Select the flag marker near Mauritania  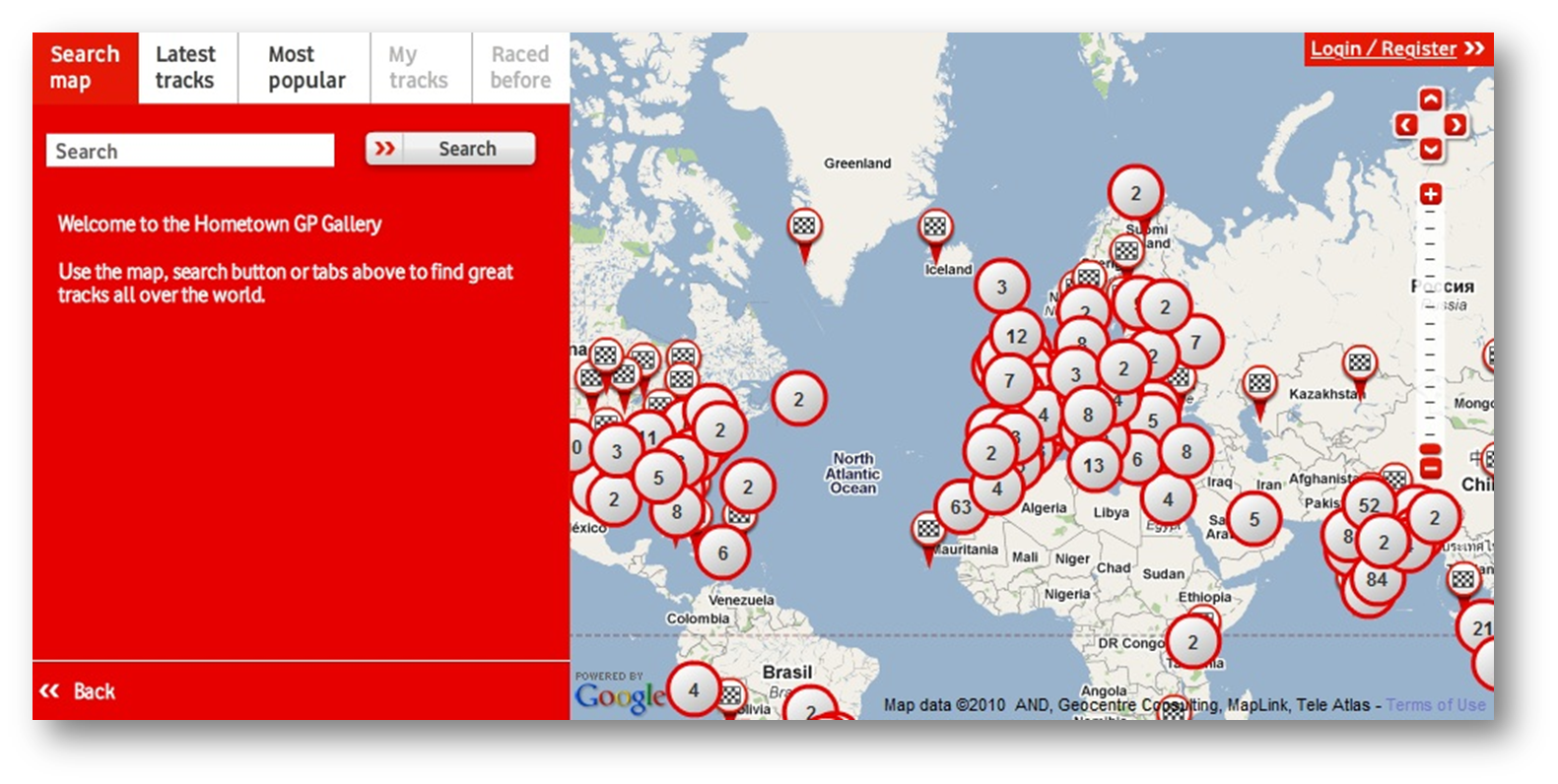928,531
